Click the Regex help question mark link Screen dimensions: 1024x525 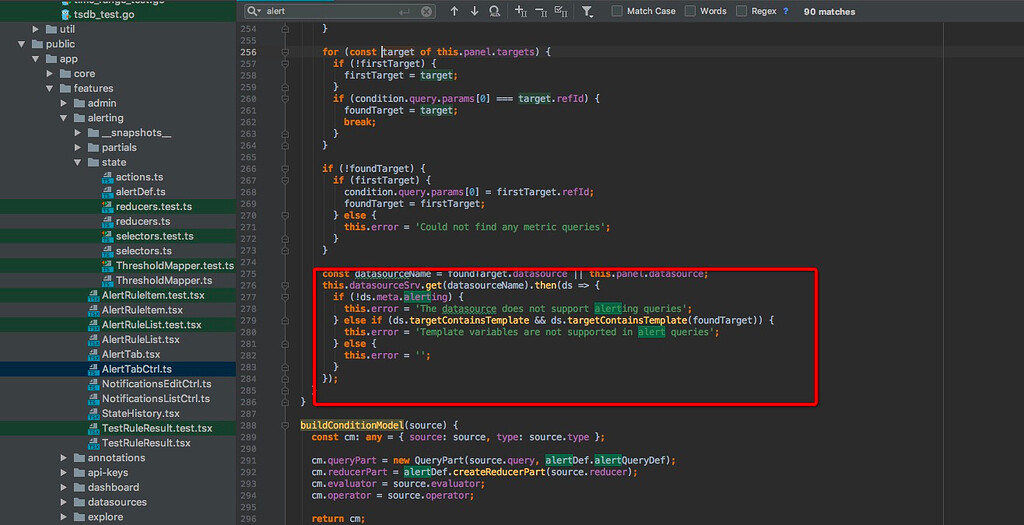pyautogui.click(x=785, y=11)
